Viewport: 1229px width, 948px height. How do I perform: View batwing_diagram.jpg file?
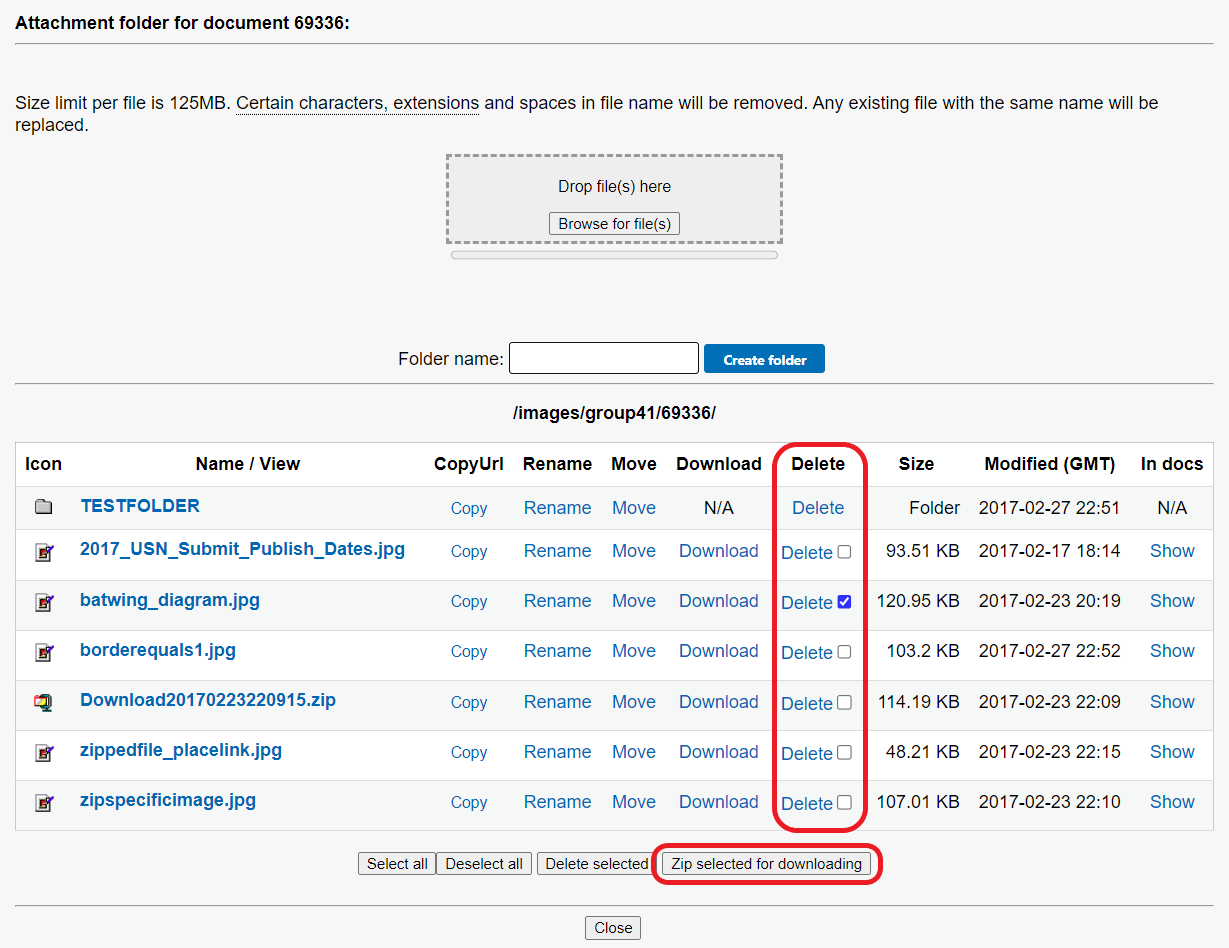[x=170, y=600]
